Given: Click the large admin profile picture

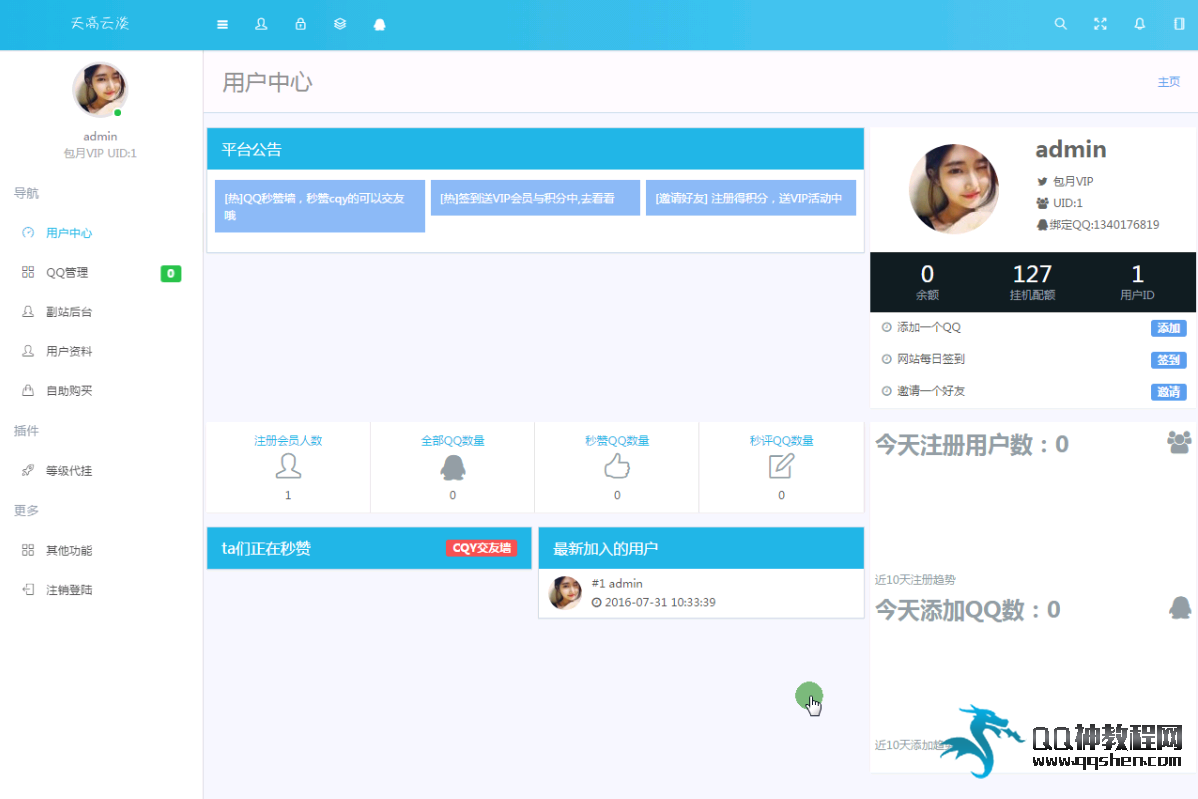Looking at the screenshot, I should (x=954, y=189).
